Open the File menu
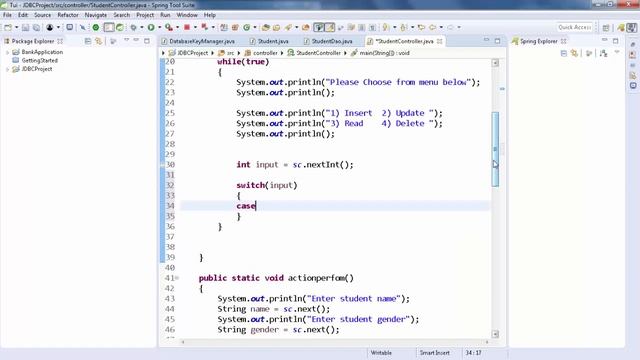Viewport: 640px width, 360px height. tap(7, 15)
